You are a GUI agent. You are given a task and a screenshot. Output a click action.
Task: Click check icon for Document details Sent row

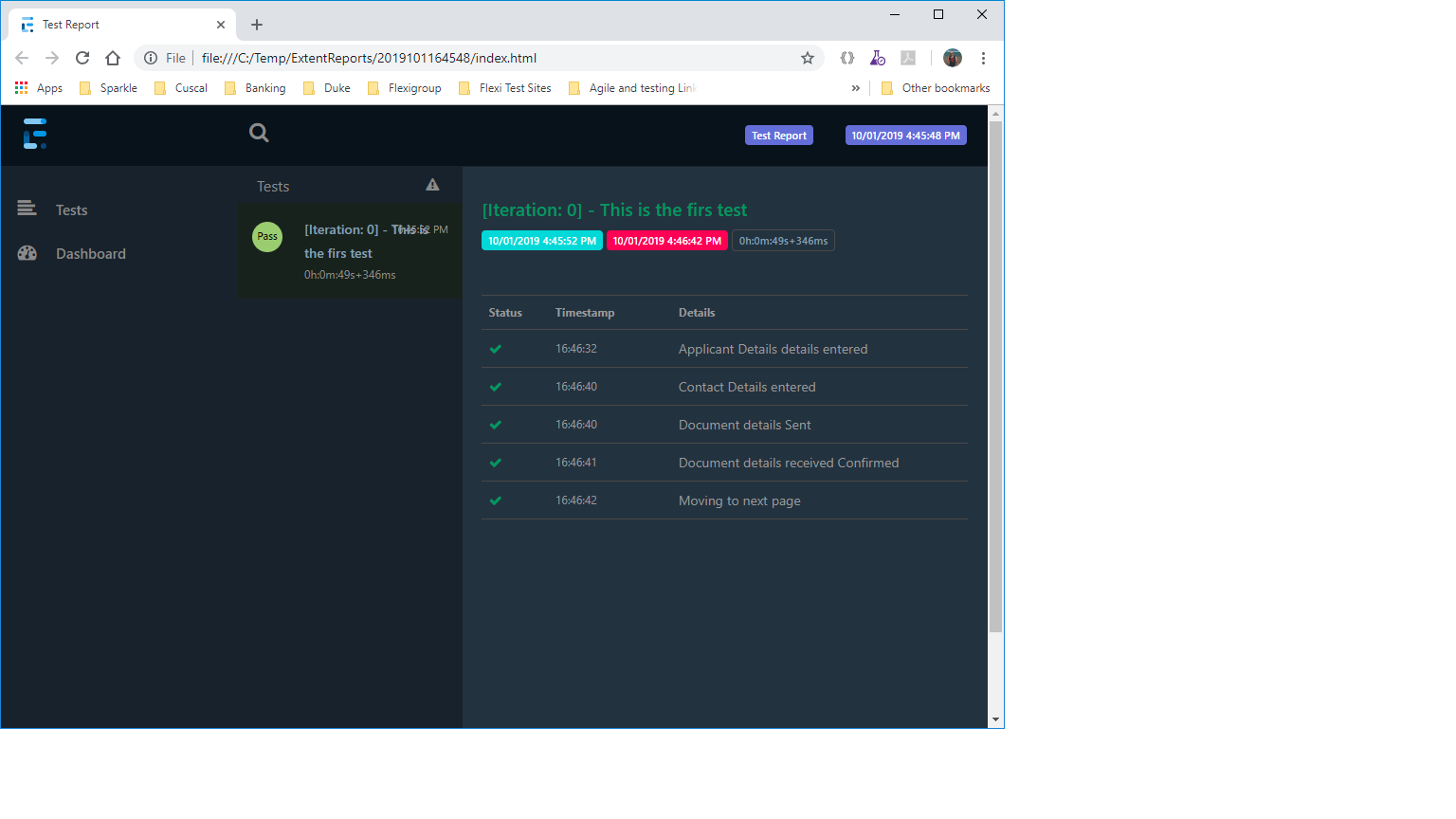[x=496, y=425]
